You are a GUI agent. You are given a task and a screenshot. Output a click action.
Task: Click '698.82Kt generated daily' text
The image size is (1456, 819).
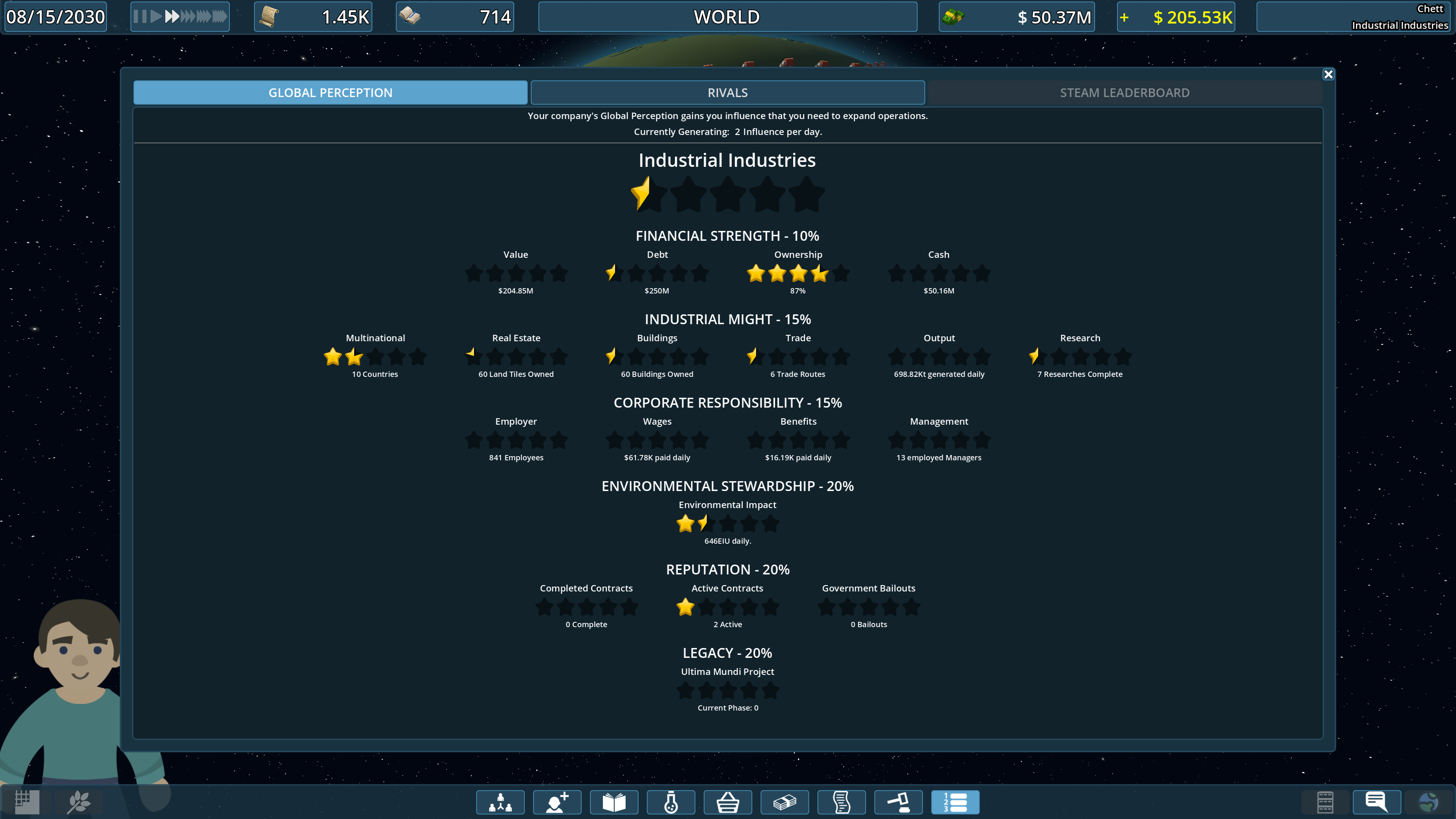click(939, 374)
